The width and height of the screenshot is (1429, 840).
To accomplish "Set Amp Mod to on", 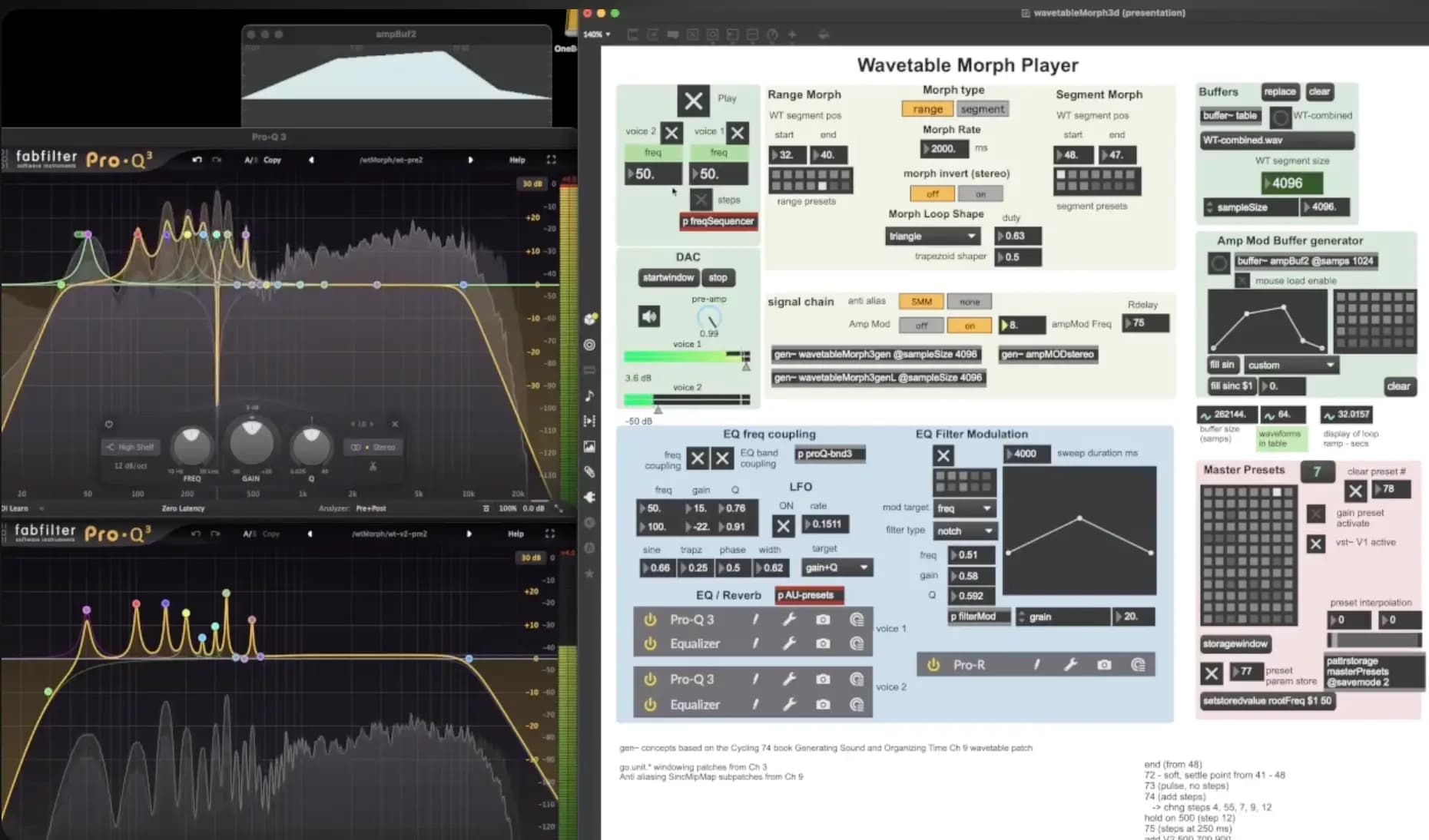I will click(970, 326).
